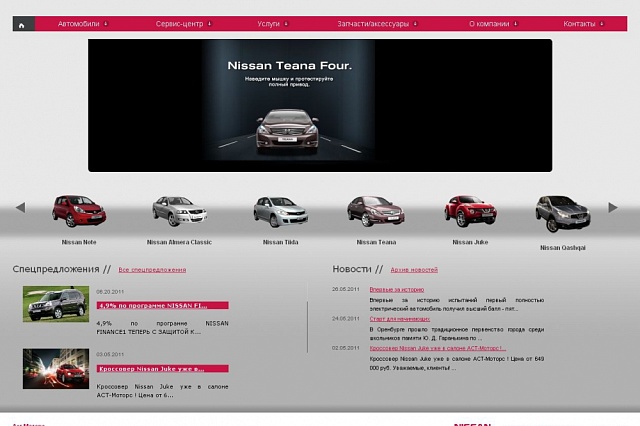The image size is (640, 426).
Task: Select the Nissan Almera Classic car image
Action: click(x=180, y=211)
